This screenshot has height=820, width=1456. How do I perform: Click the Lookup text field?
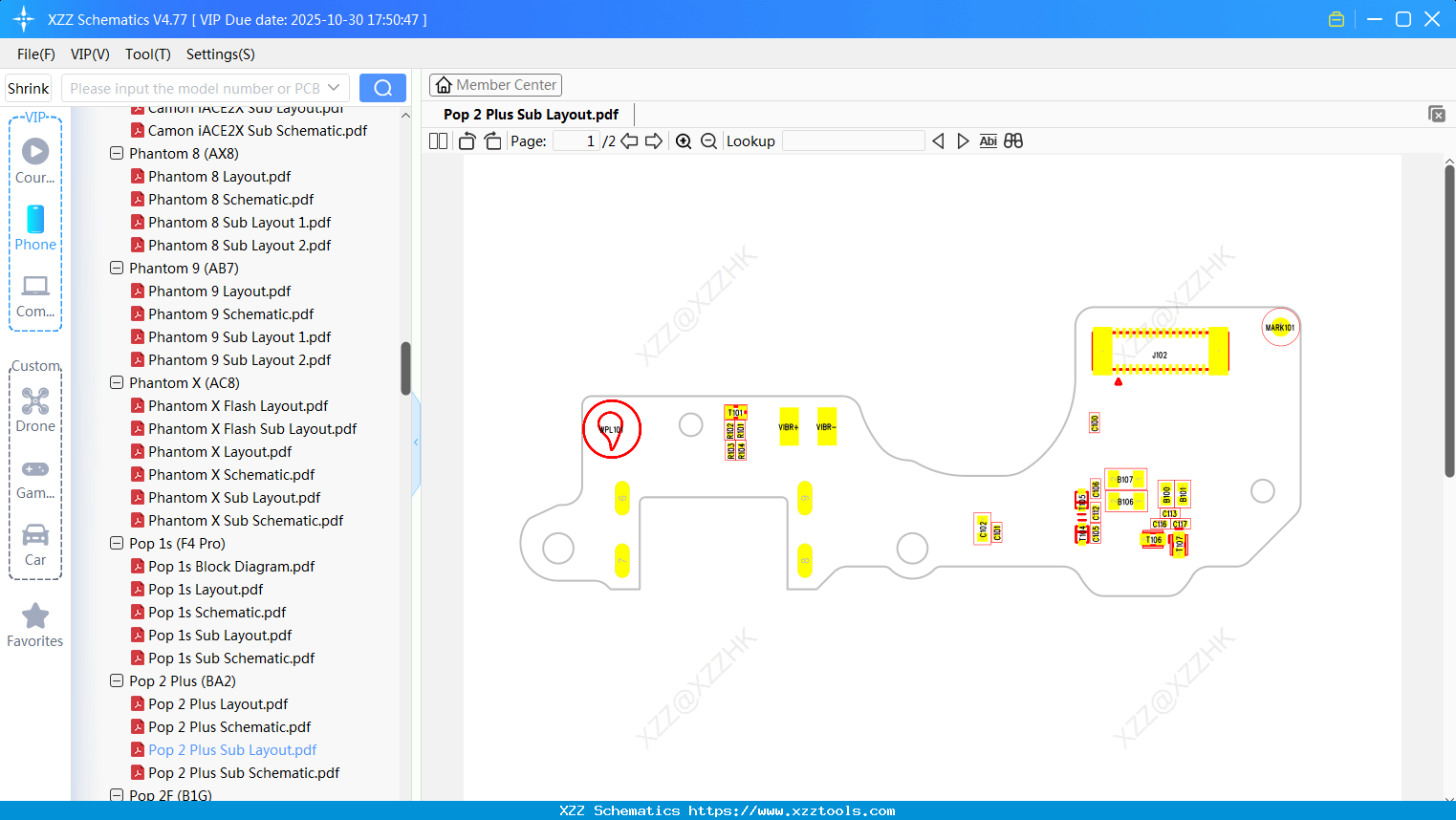pos(853,140)
